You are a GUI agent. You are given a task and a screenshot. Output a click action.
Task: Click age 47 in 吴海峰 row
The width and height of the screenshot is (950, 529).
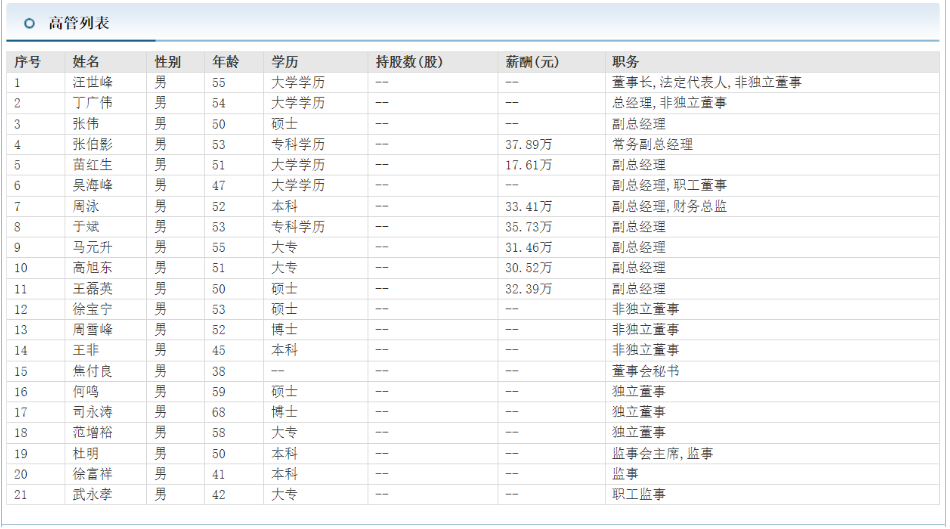point(219,185)
